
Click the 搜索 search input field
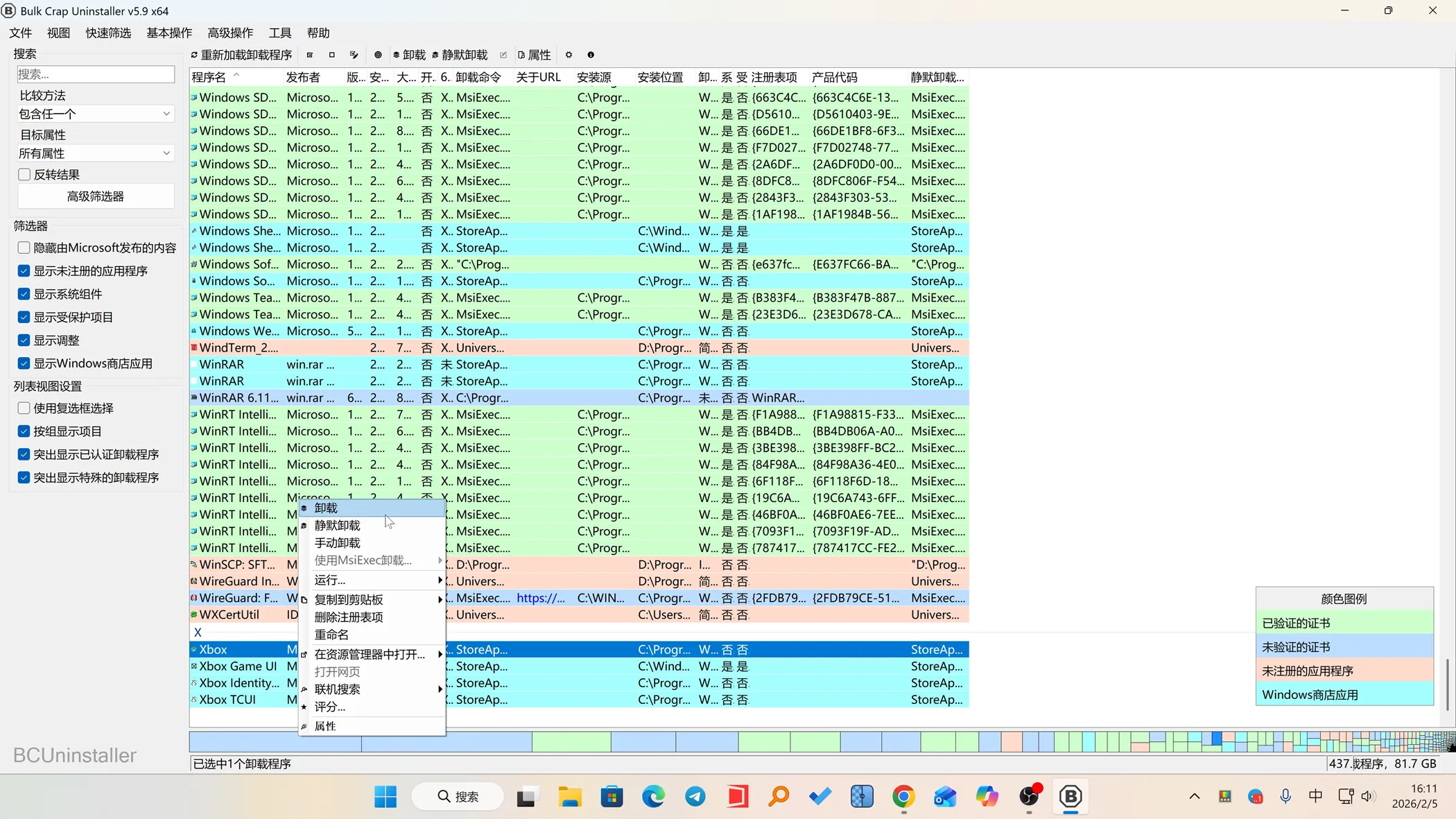[95, 74]
